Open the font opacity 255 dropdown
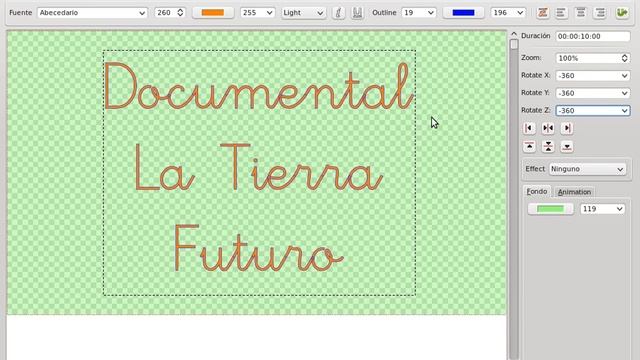Viewport: 640px width, 360px height. (x=257, y=13)
